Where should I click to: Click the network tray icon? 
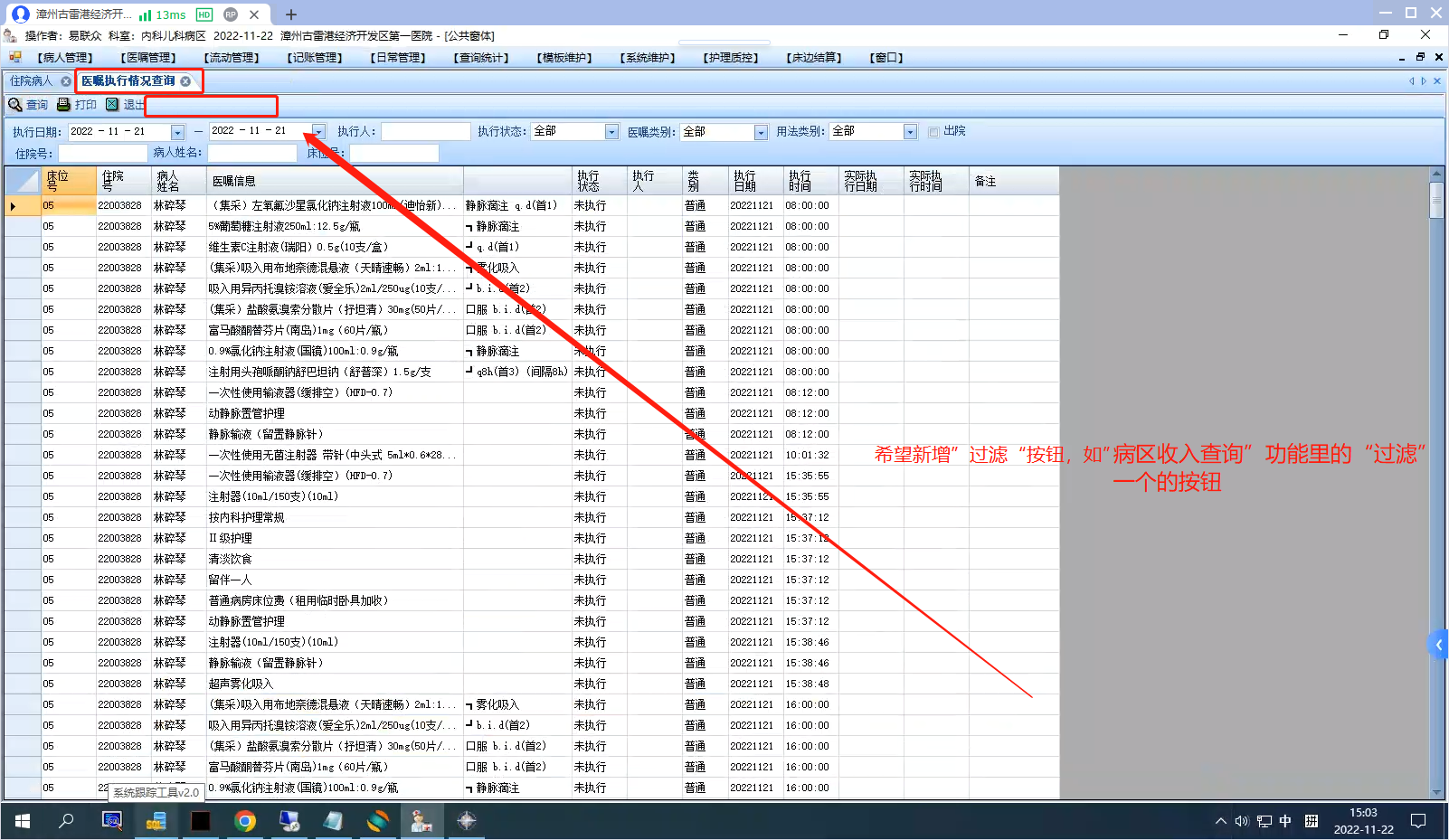[1264, 821]
